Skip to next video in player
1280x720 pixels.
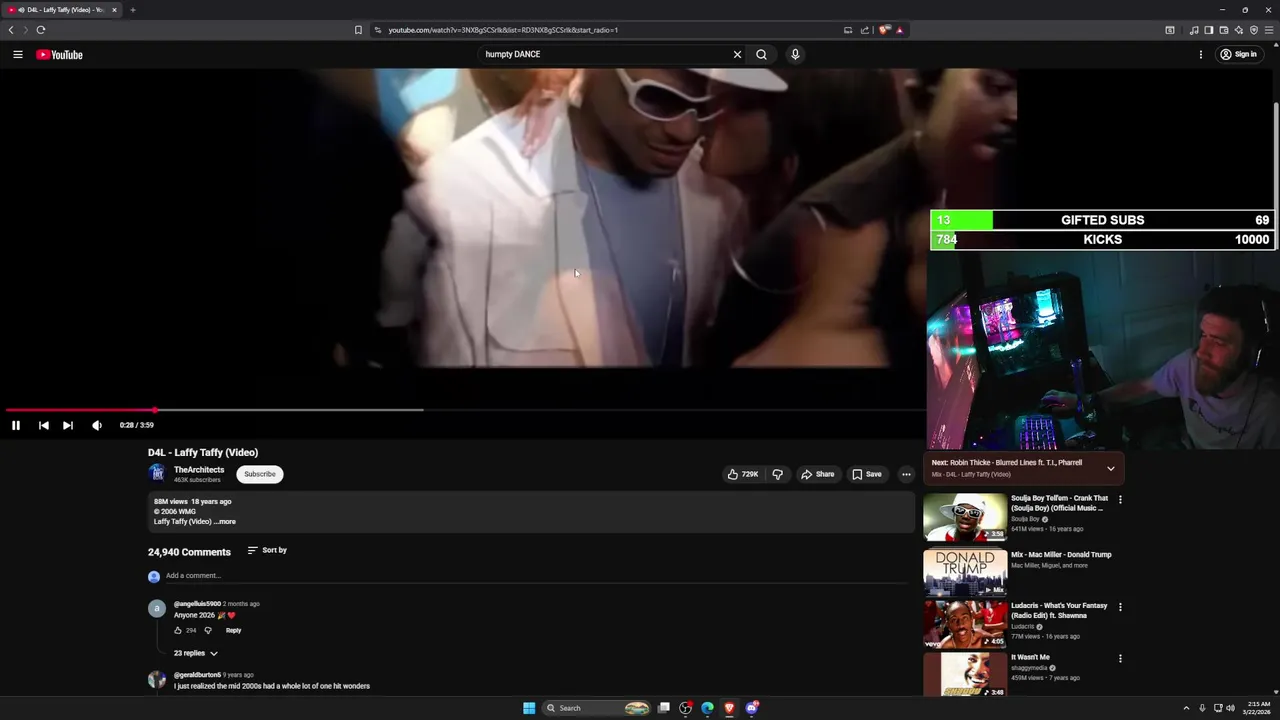[x=68, y=425]
